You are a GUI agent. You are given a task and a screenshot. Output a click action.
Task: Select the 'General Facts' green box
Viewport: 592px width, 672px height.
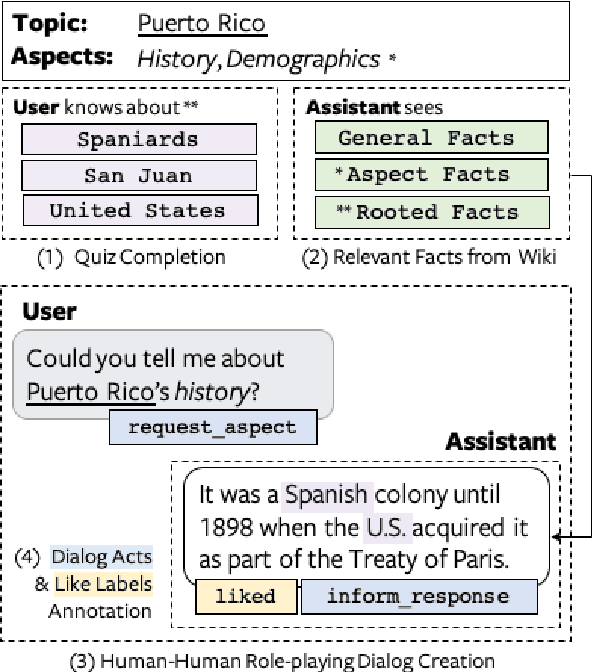point(432,138)
